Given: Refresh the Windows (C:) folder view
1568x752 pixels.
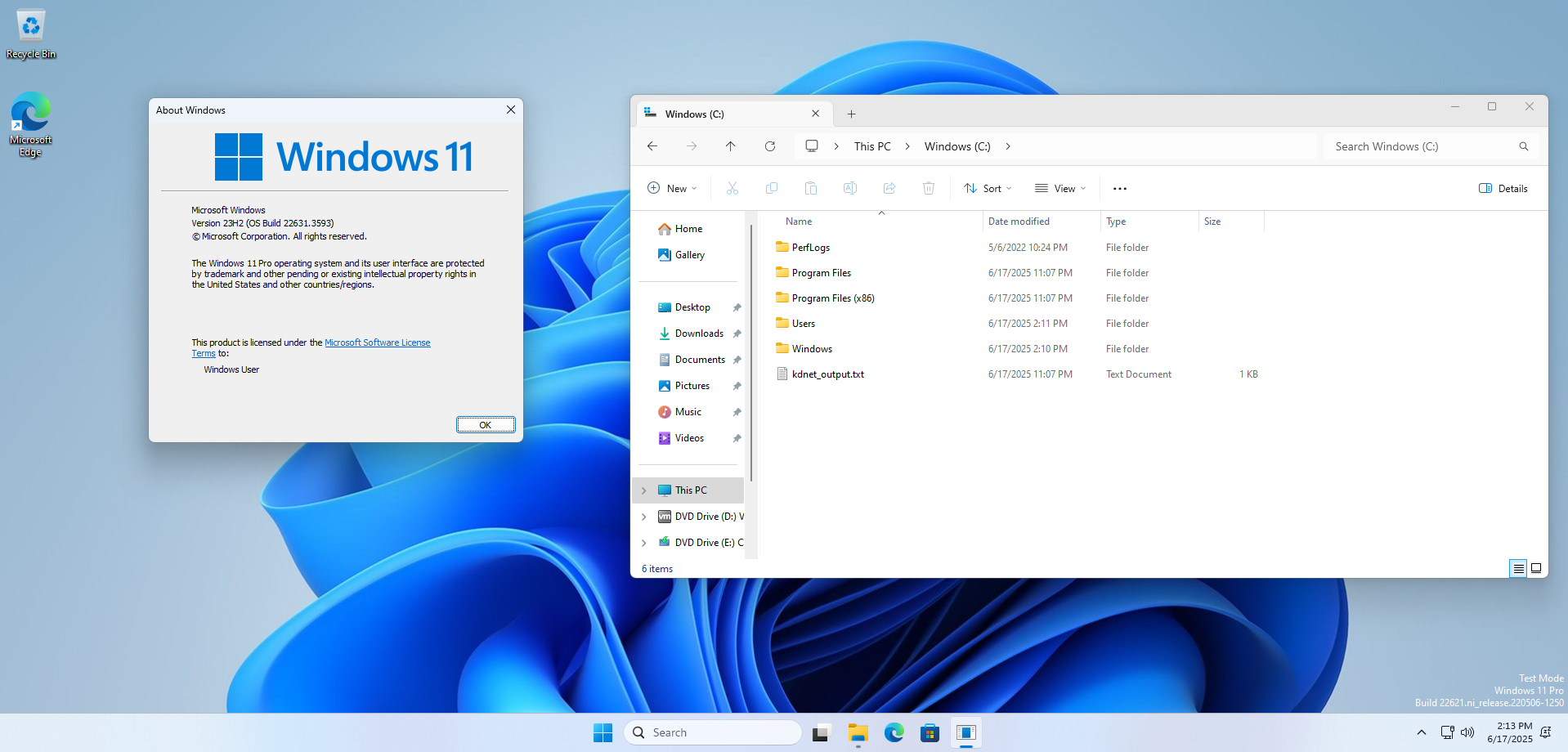Looking at the screenshot, I should pyautogui.click(x=770, y=146).
